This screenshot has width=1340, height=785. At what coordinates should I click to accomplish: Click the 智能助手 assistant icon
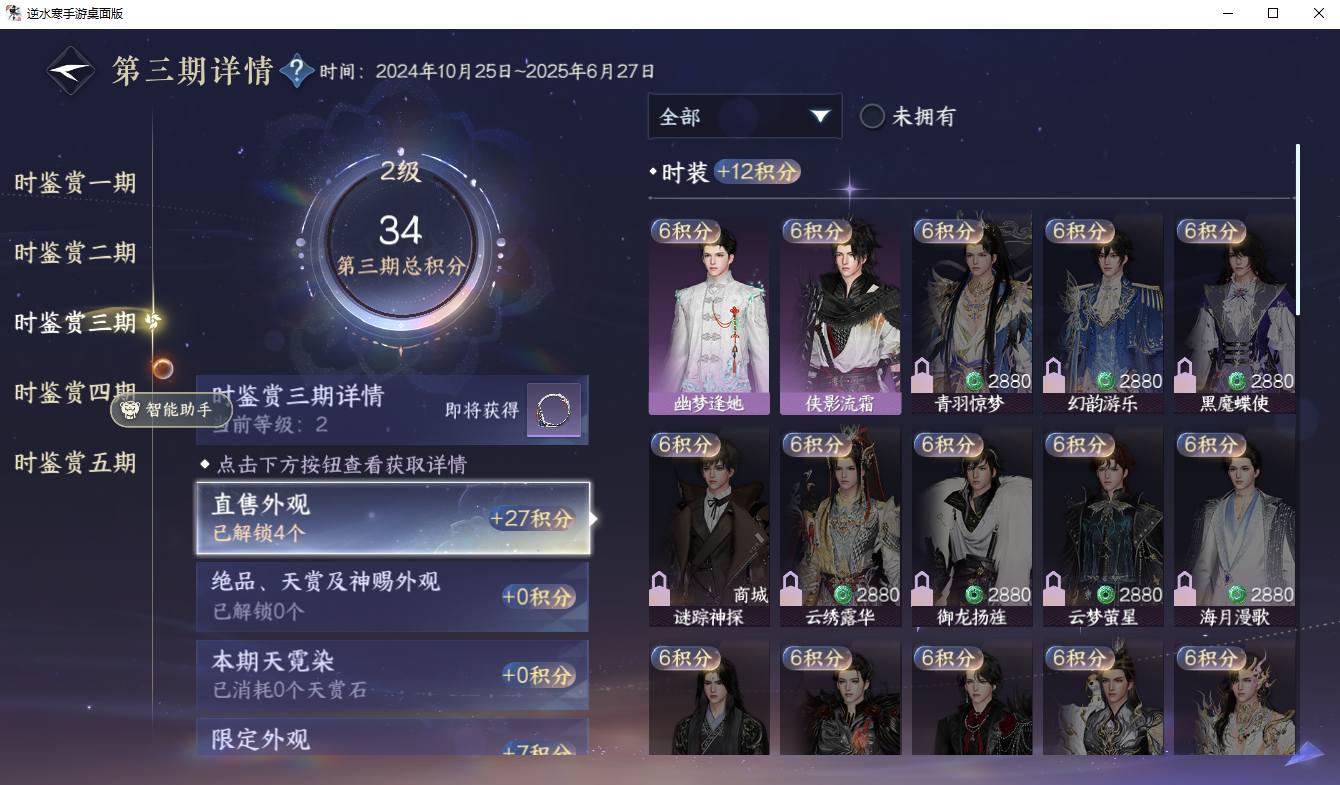coord(171,409)
